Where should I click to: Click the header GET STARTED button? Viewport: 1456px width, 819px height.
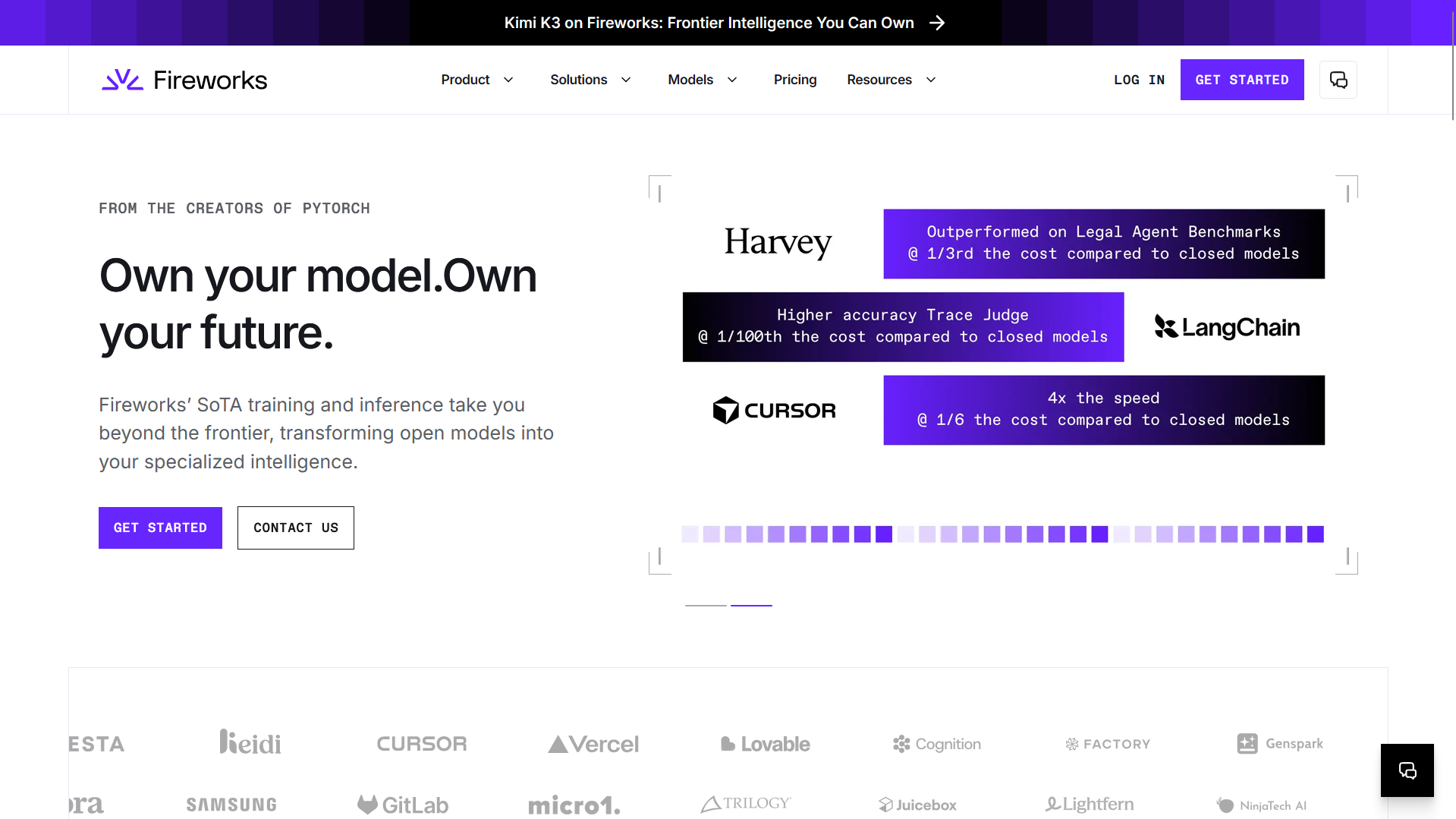(1242, 80)
